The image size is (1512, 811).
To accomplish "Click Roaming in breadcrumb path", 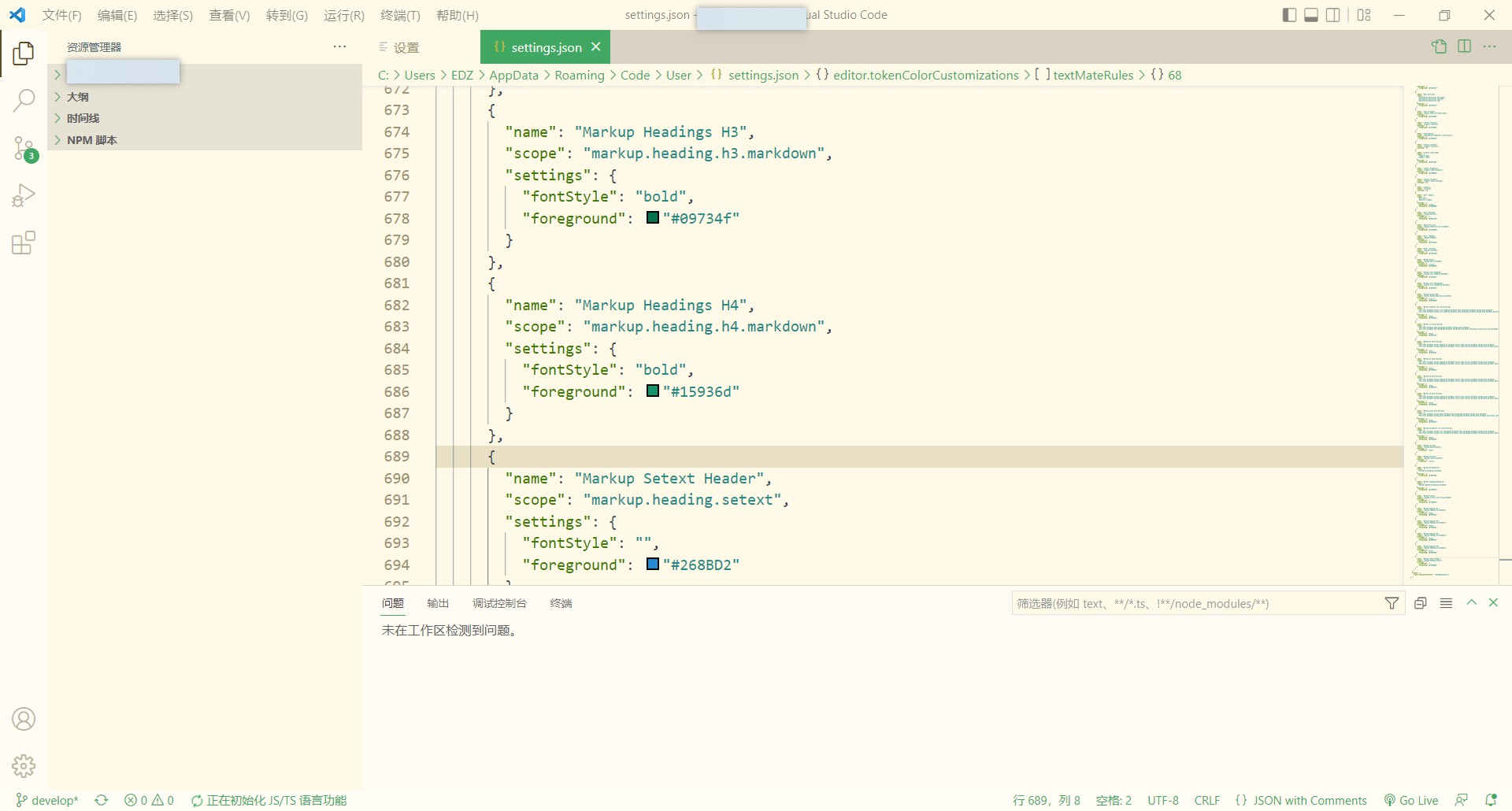I will click(x=580, y=75).
